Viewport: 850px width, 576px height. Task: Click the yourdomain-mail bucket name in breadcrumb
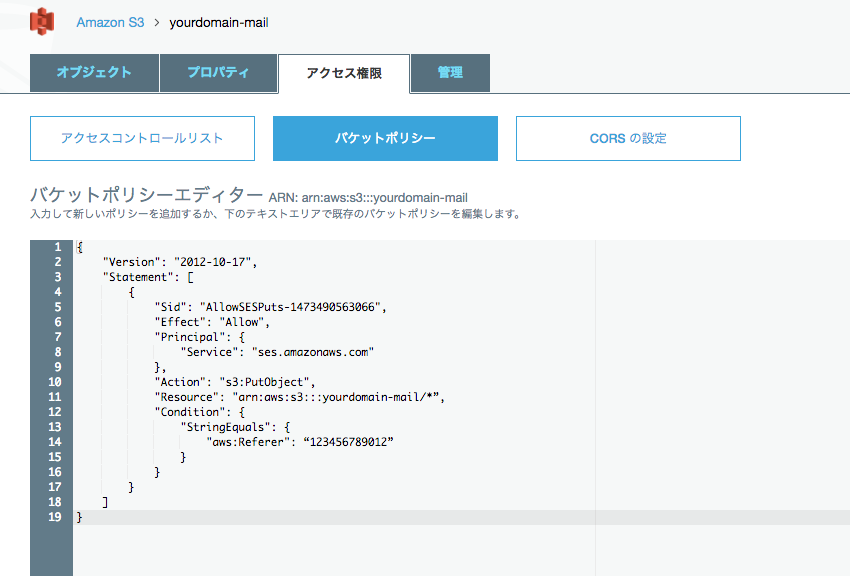click(218, 23)
